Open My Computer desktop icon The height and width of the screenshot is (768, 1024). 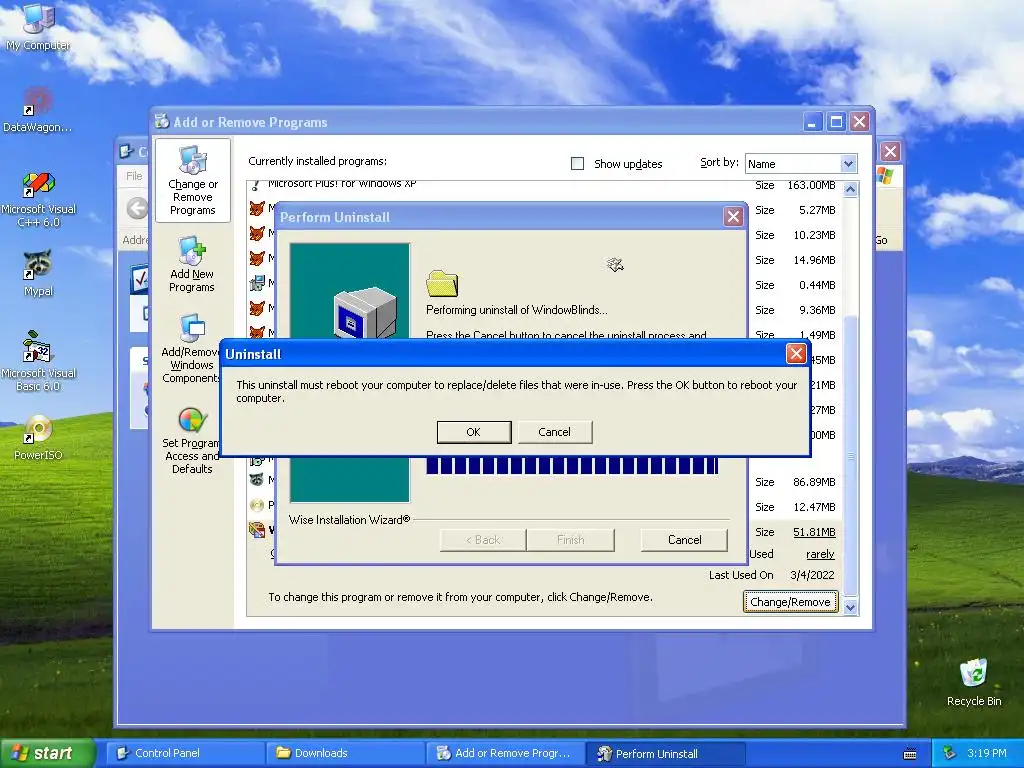tap(38, 26)
